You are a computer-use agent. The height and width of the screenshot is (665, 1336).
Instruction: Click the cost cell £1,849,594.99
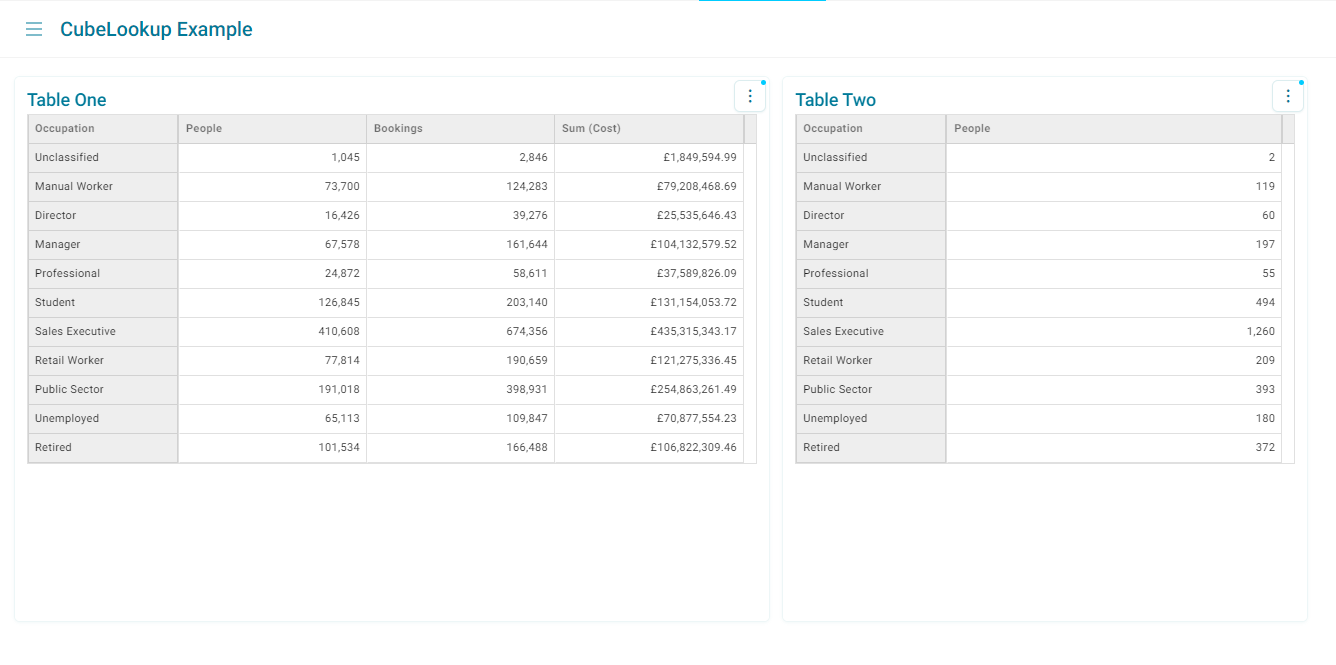(649, 158)
